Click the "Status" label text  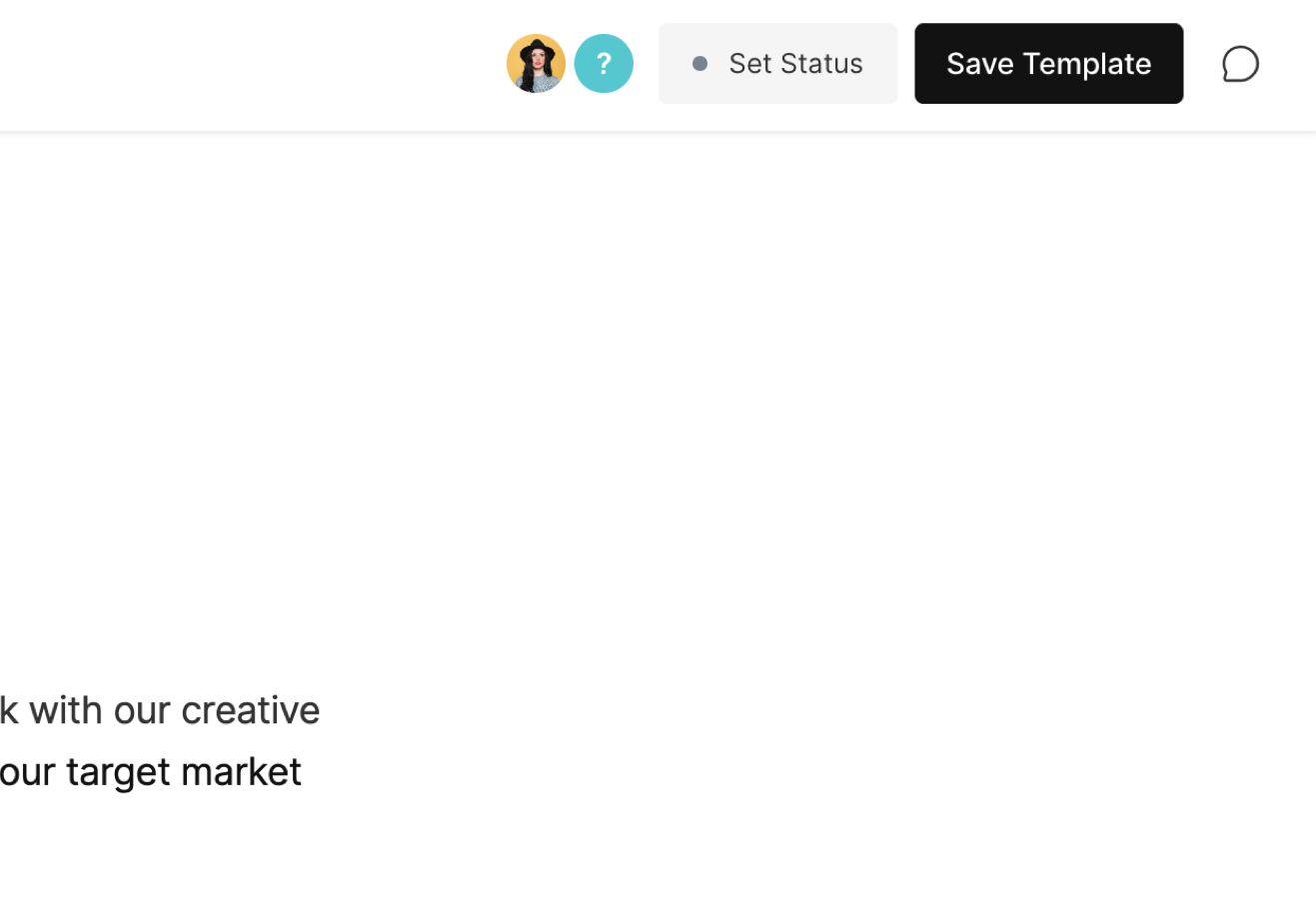click(822, 64)
